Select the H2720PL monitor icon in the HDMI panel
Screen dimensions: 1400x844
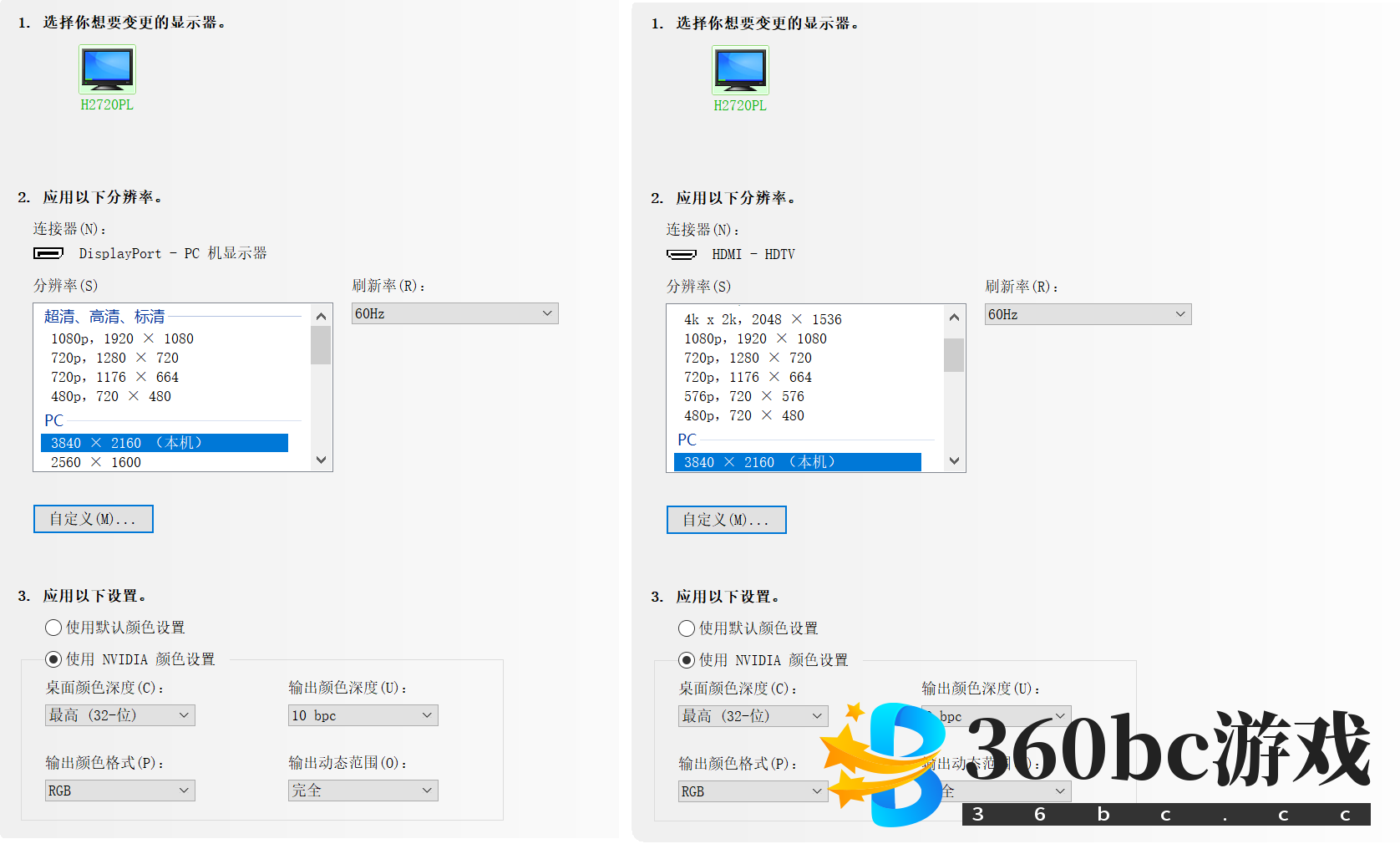point(740,70)
